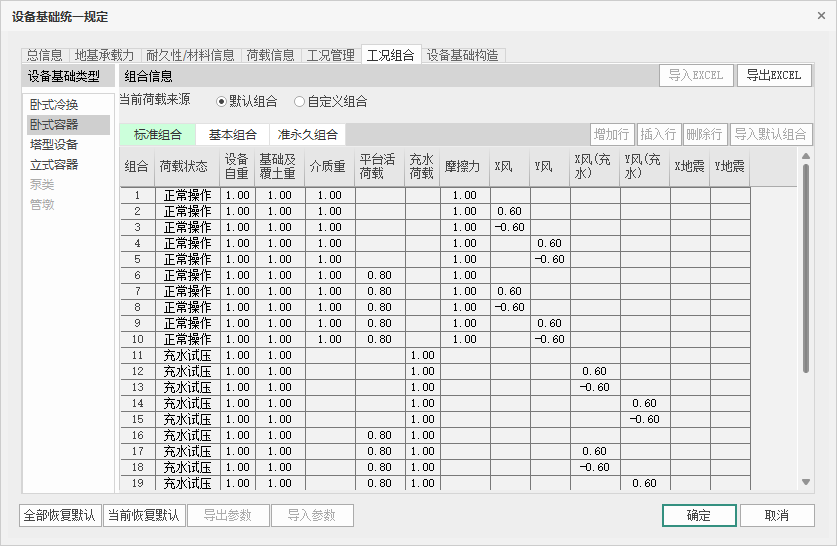Switch to 基本组合 sub-tab

(232, 135)
